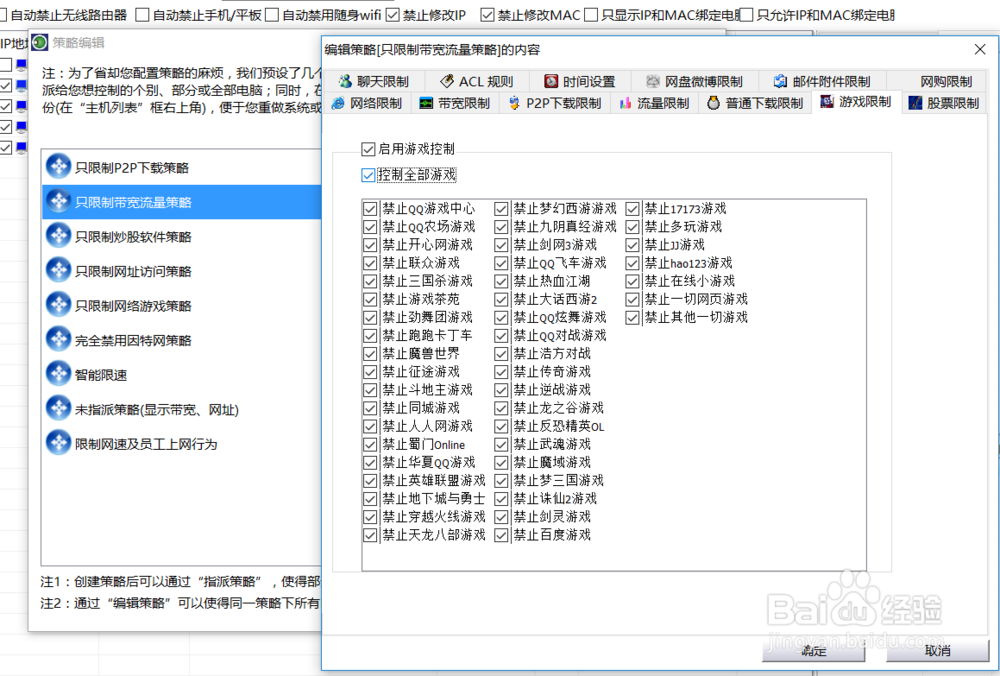The height and width of the screenshot is (676, 1000).
Task: Click the 网络限制 globe icon
Action: click(338, 103)
